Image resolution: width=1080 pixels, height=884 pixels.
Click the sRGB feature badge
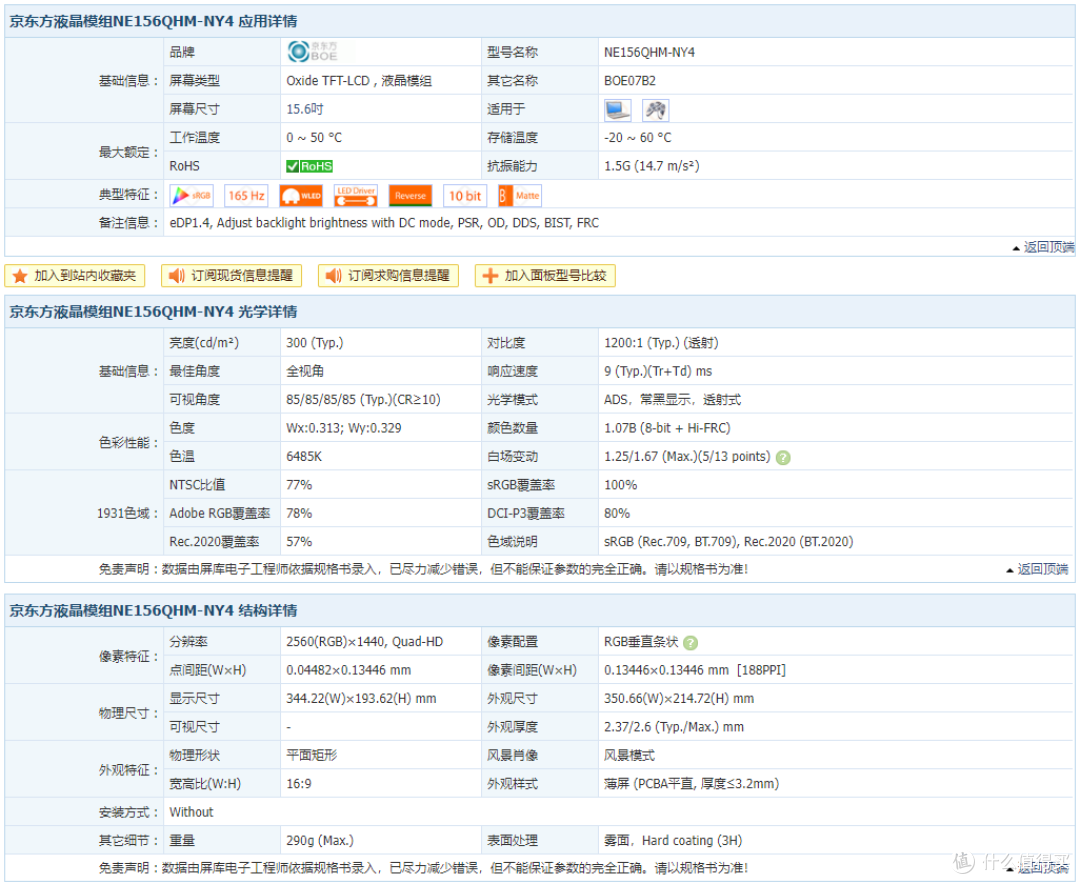191,196
